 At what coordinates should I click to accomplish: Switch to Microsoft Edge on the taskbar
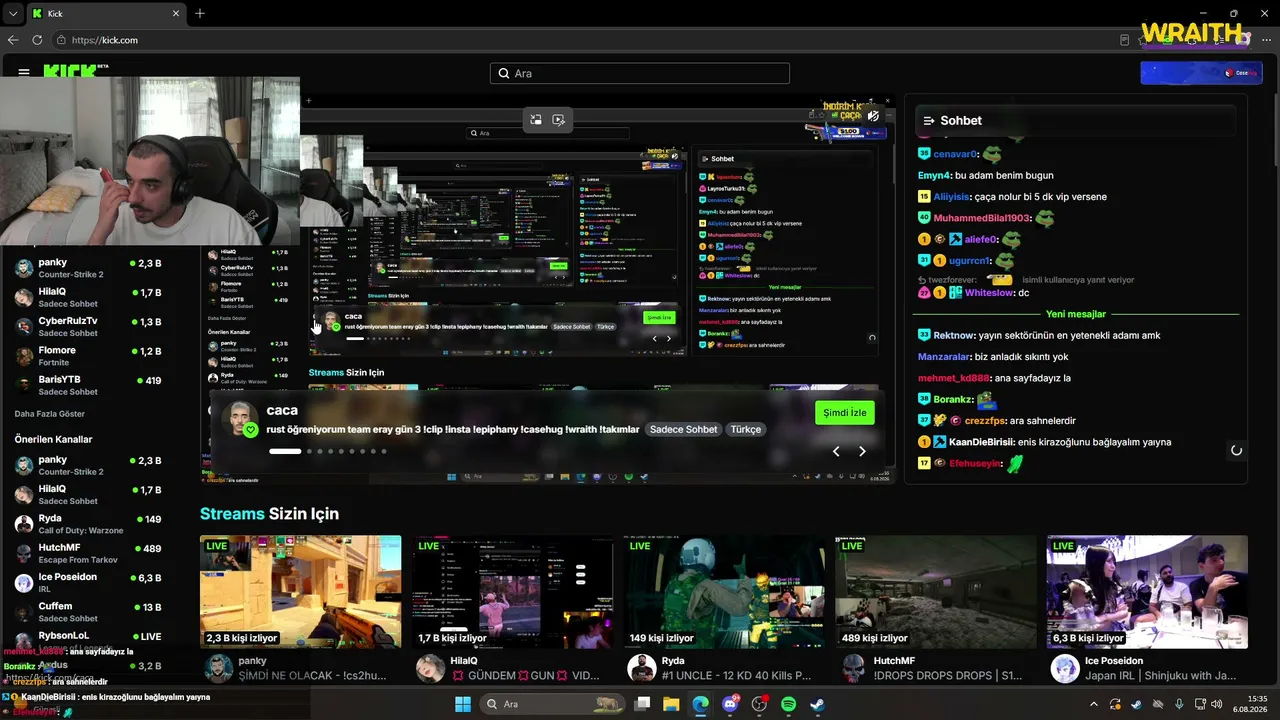[700, 704]
